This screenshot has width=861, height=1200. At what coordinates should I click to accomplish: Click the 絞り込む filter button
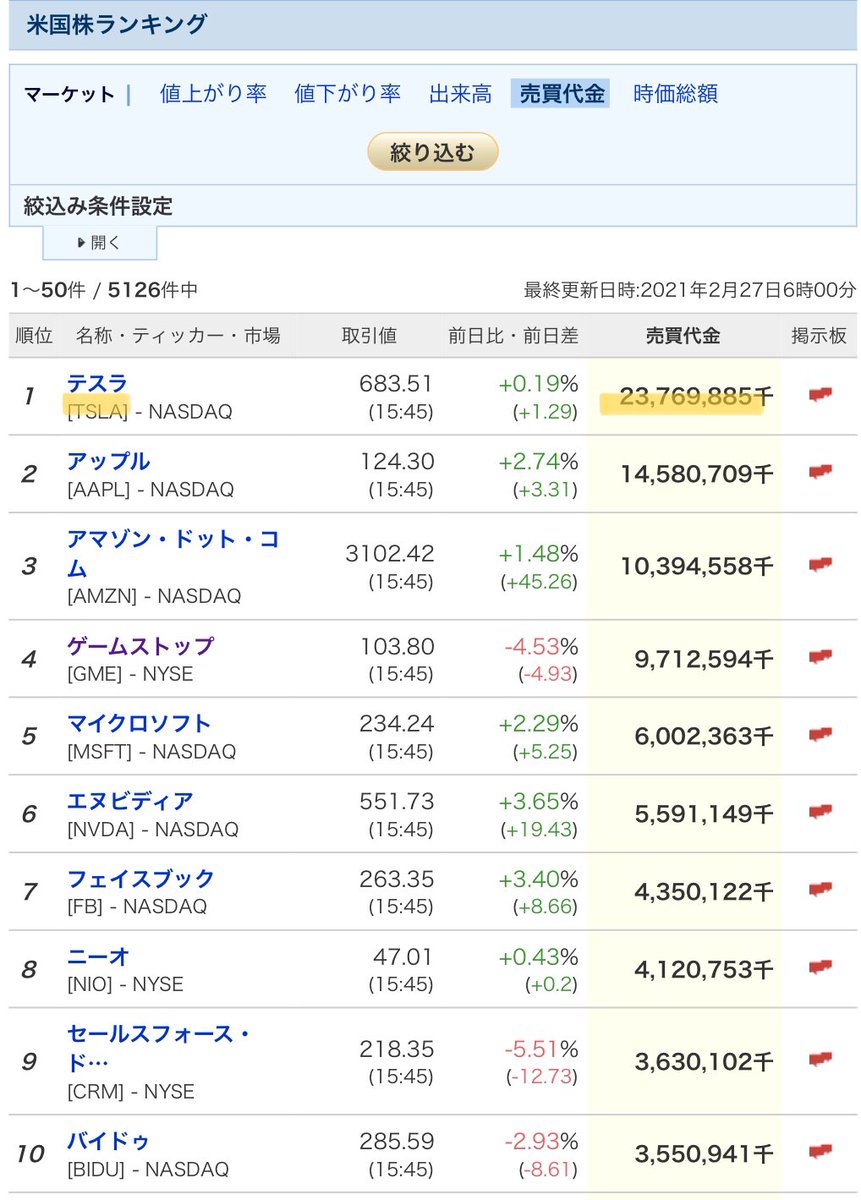click(x=432, y=152)
